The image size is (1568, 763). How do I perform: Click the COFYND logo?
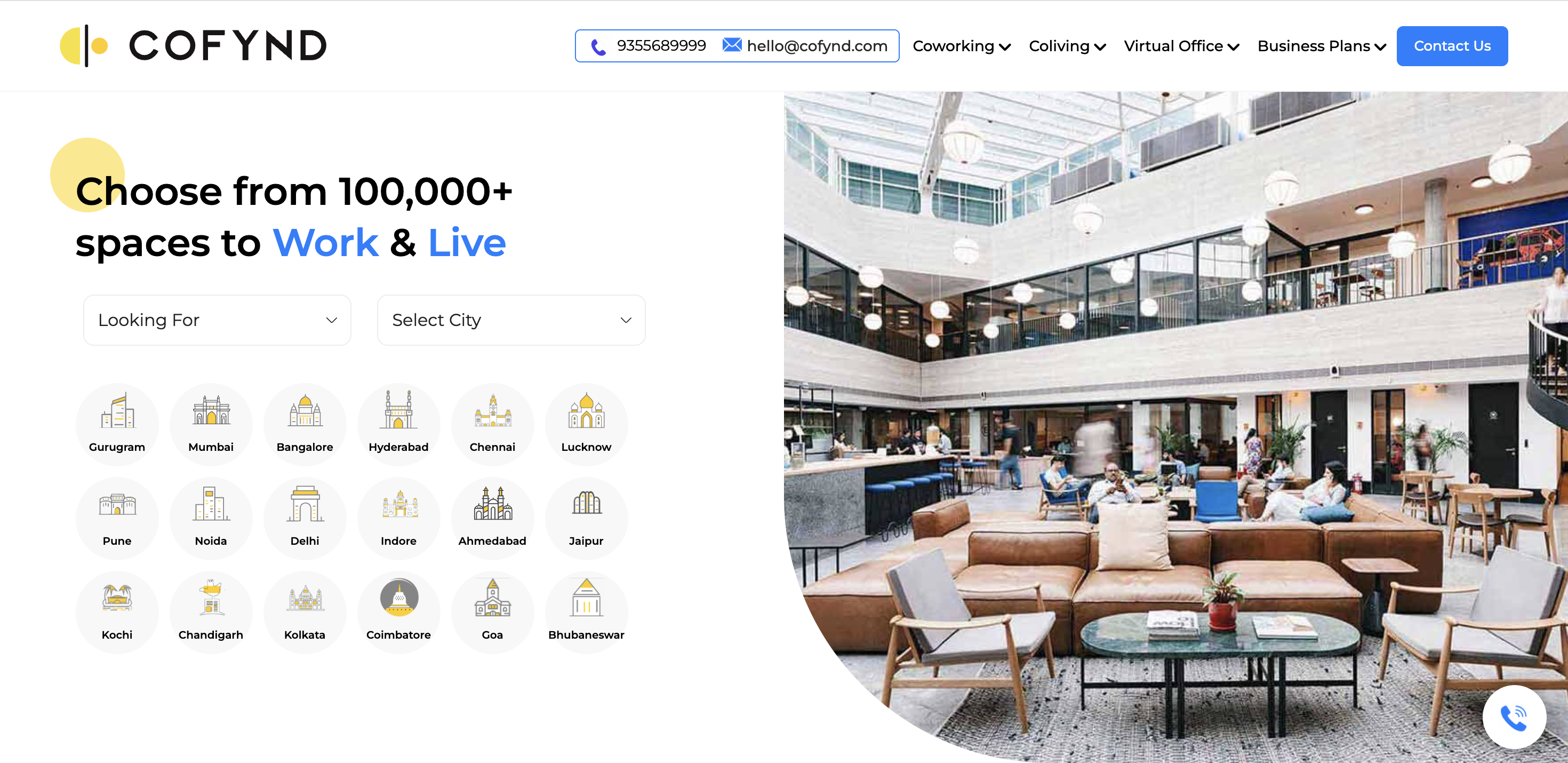point(193,46)
